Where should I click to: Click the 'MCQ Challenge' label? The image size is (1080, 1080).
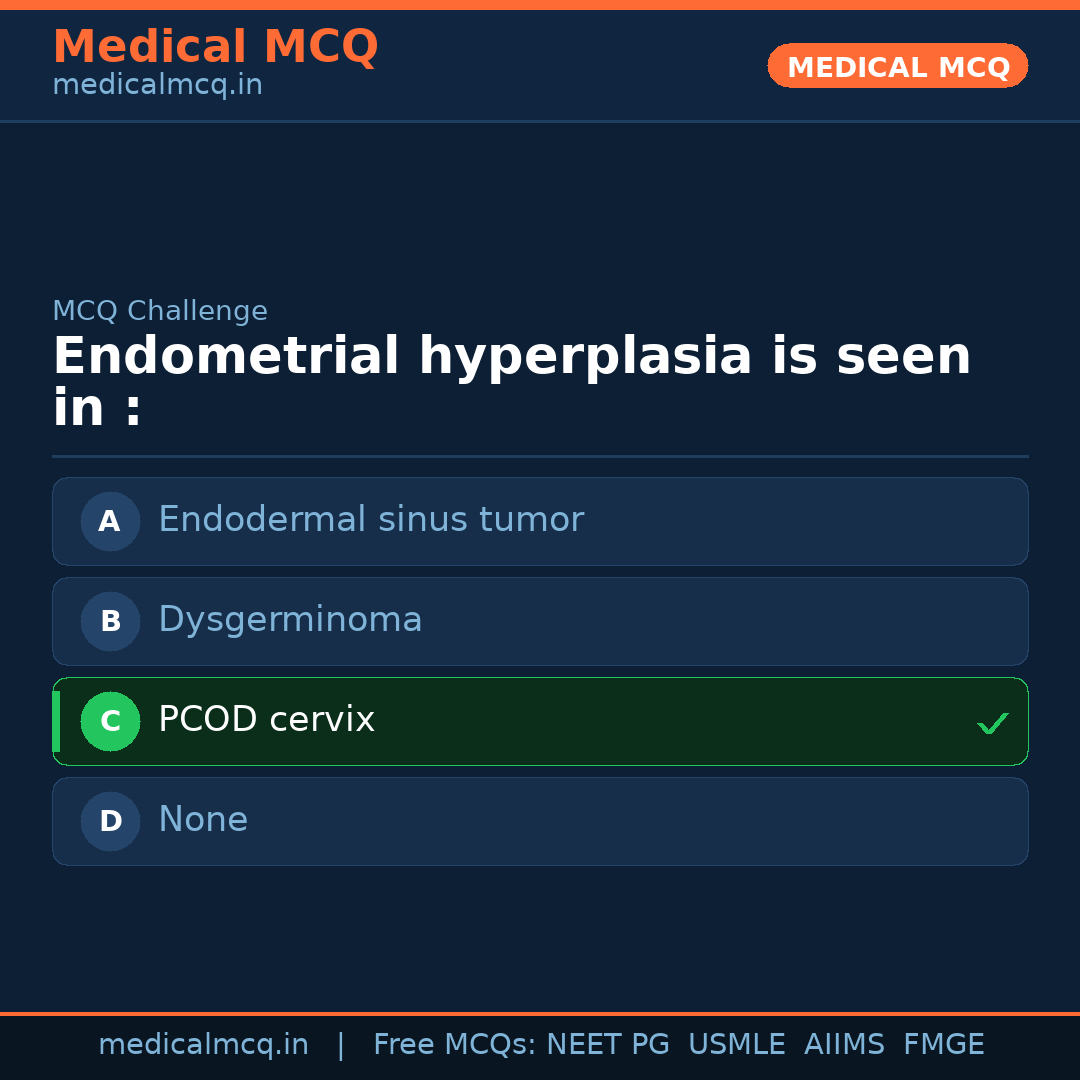pyautogui.click(x=160, y=311)
